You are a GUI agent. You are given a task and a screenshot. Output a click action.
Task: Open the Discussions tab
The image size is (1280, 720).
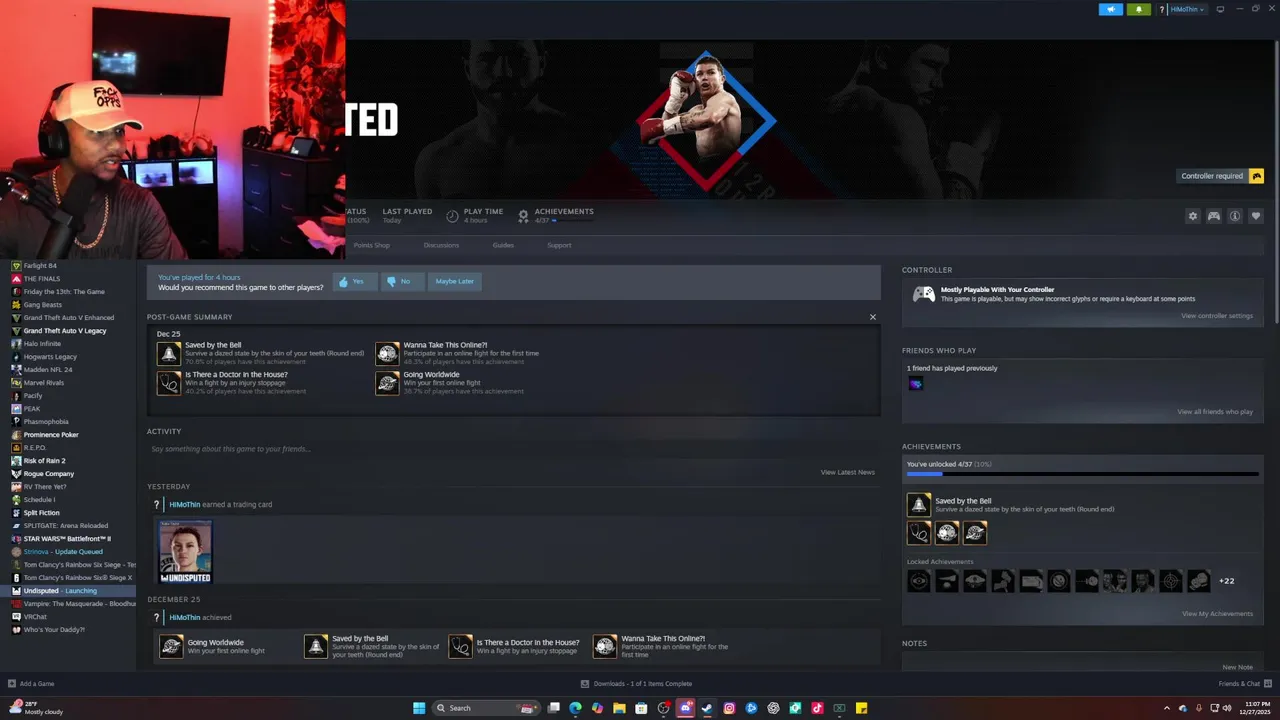441,245
